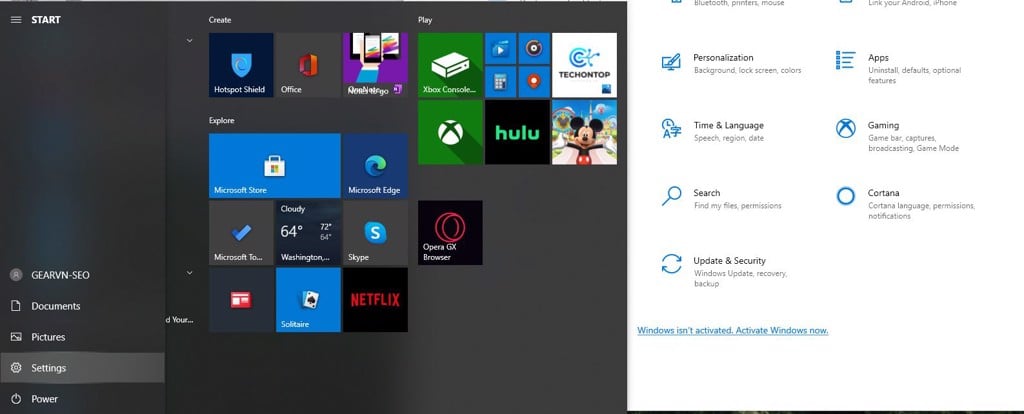Start the Solitaire tile
Image resolution: width=1024 pixels, height=414 pixels.
click(308, 300)
